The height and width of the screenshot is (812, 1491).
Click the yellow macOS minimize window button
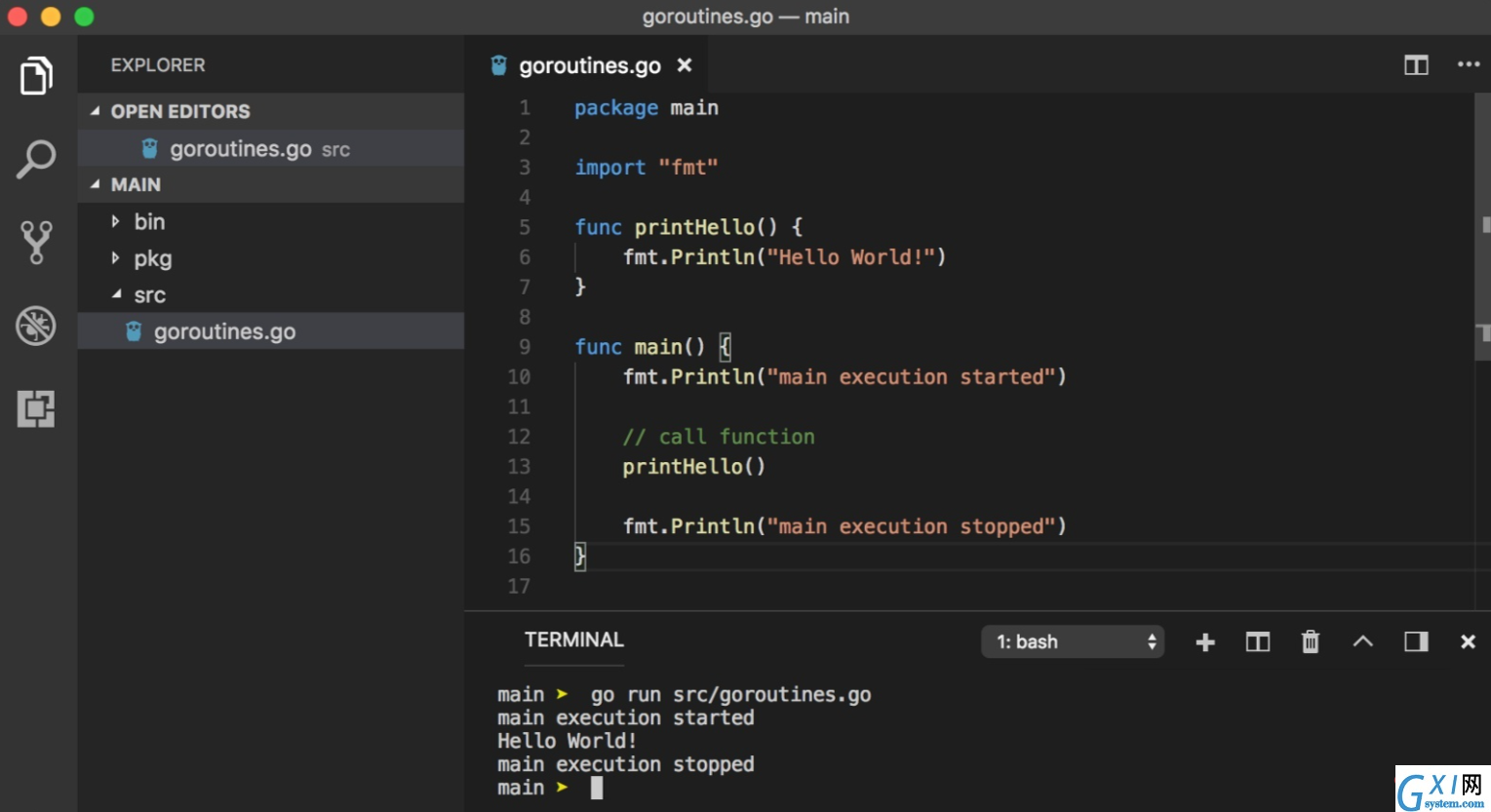[x=51, y=17]
